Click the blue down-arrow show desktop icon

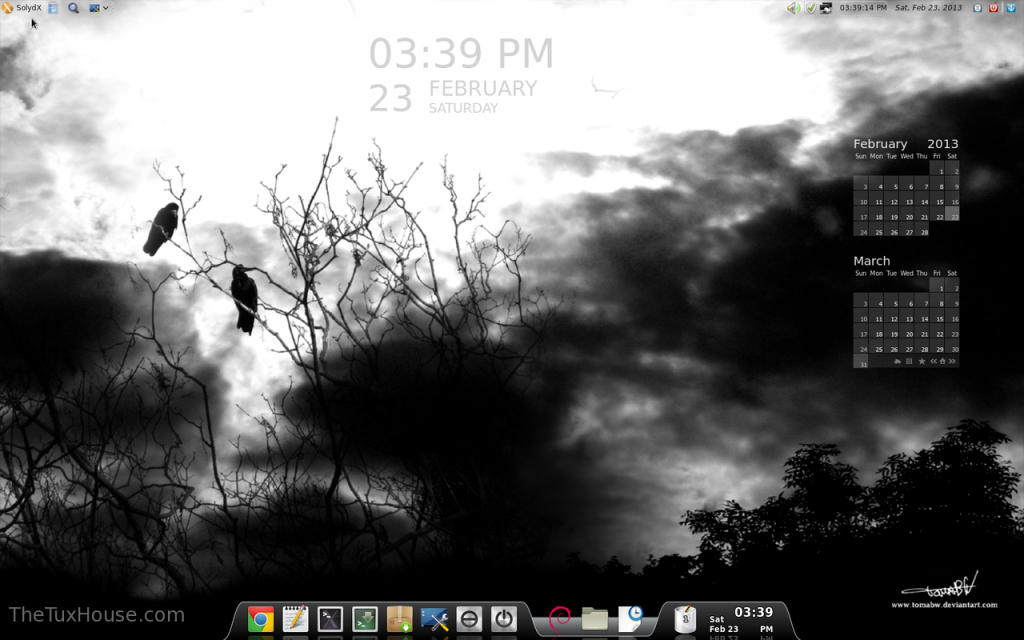[1011, 8]
